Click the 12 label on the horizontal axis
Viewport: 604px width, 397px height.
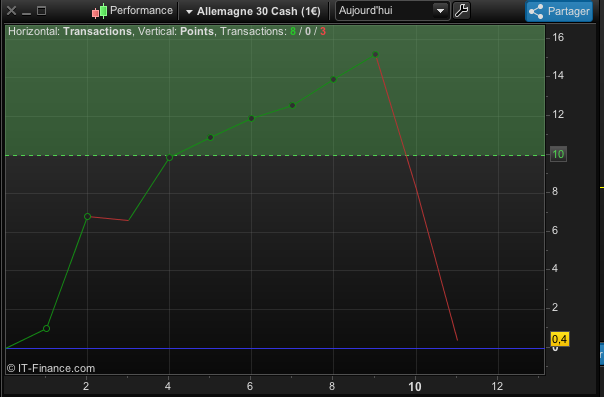[x=497, y=386]
